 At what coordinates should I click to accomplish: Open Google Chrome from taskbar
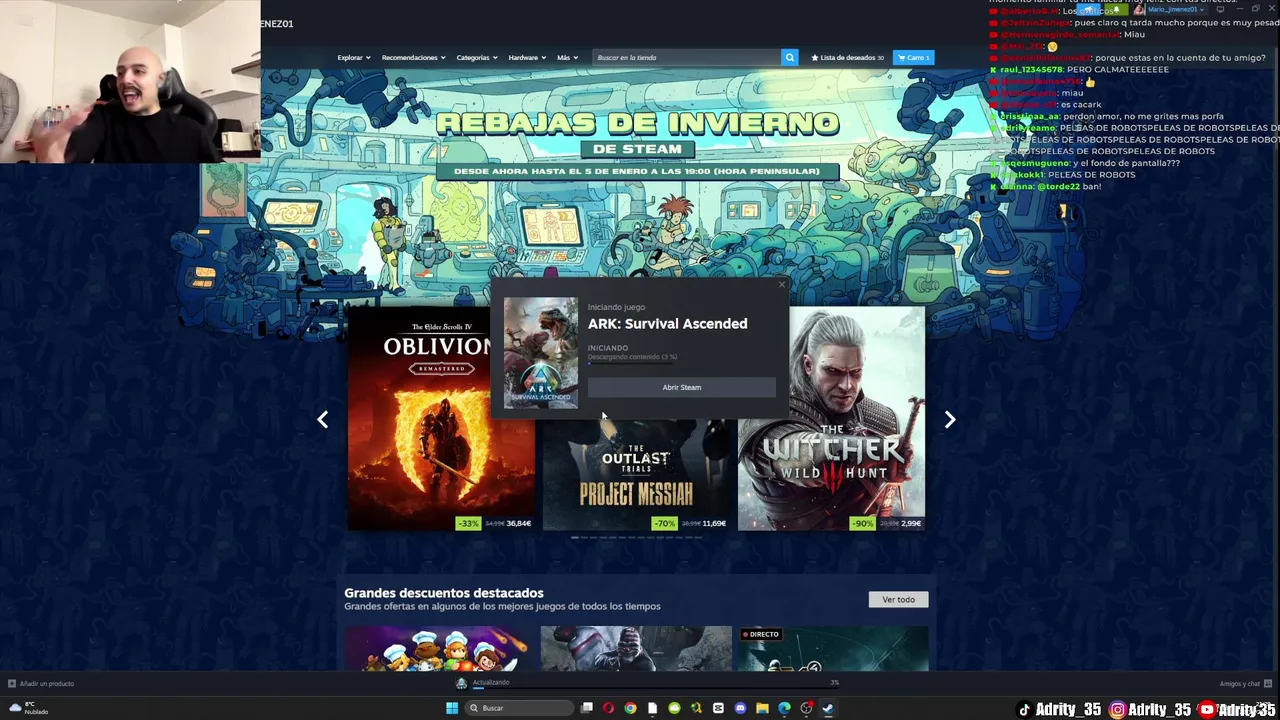pyautogui.click(x=630, y=708)
